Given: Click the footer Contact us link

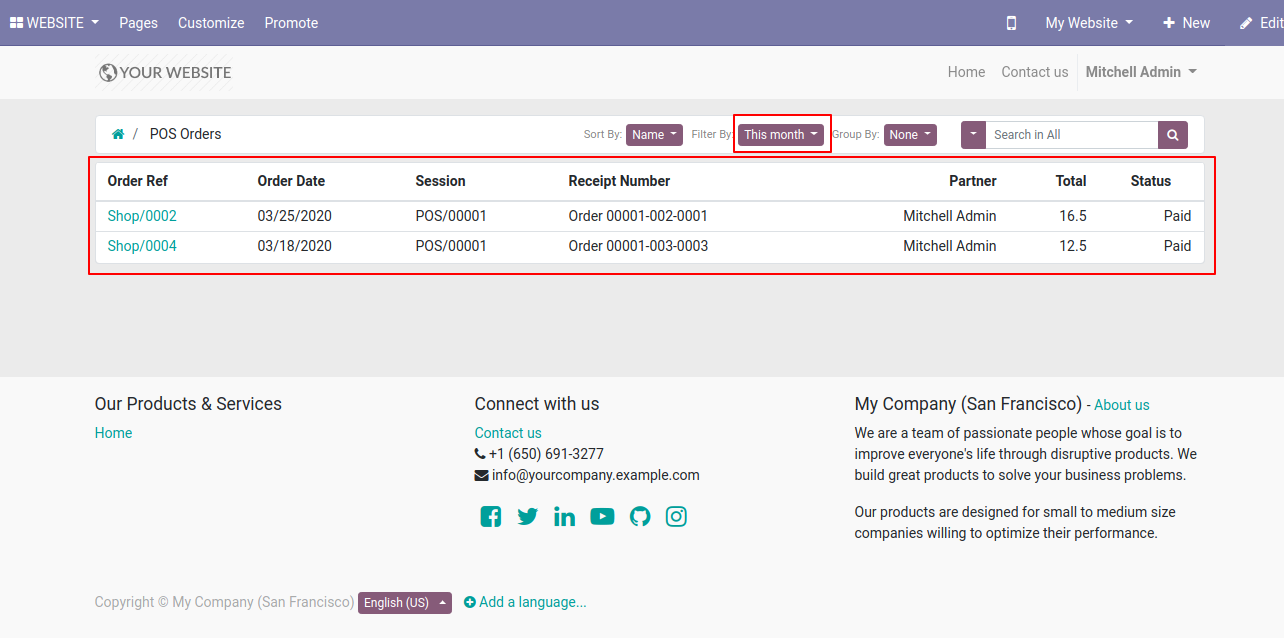Looking at the screenshot, I should [508, 433].
